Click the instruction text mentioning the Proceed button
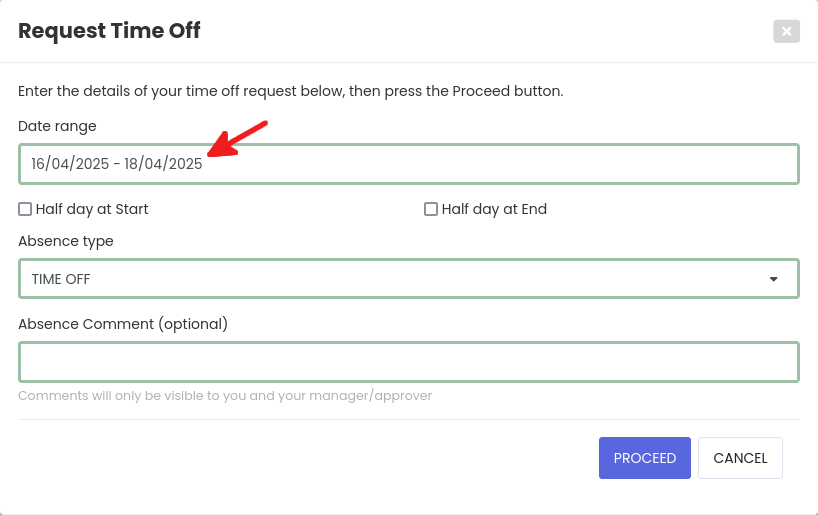The height and width of the screenshot is (515, 818). click(290, 91)
